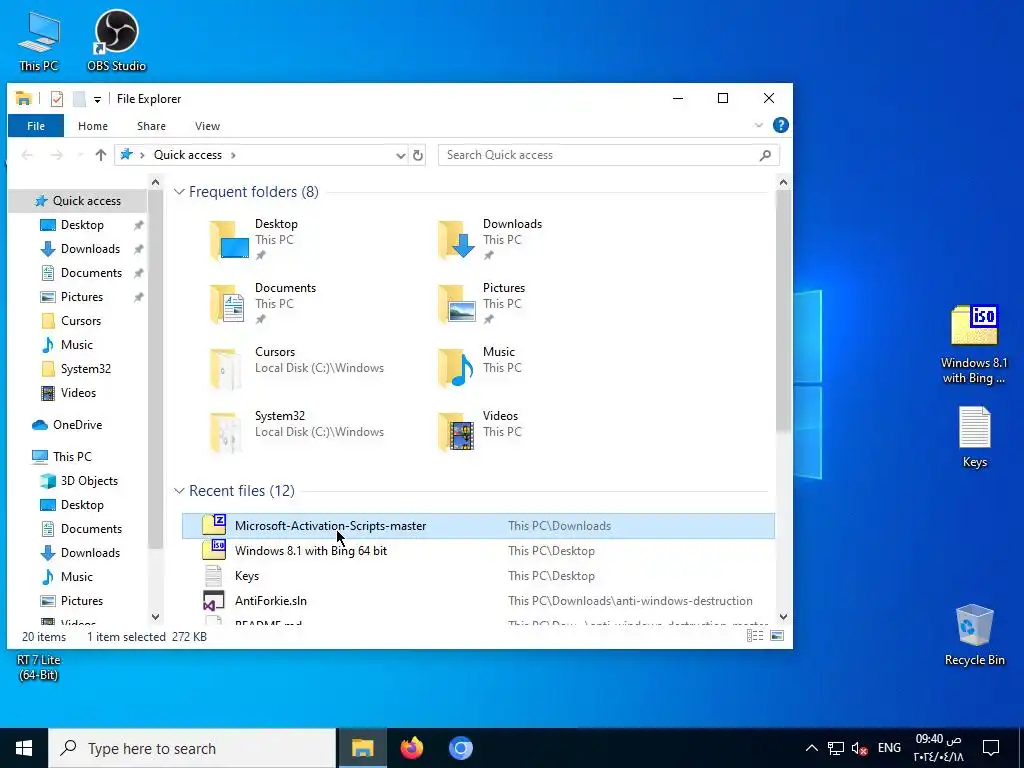Screen dimensions: 1024x768
Task: Select the Keys text file on the desktop
Action: click(x=974, y=437)
